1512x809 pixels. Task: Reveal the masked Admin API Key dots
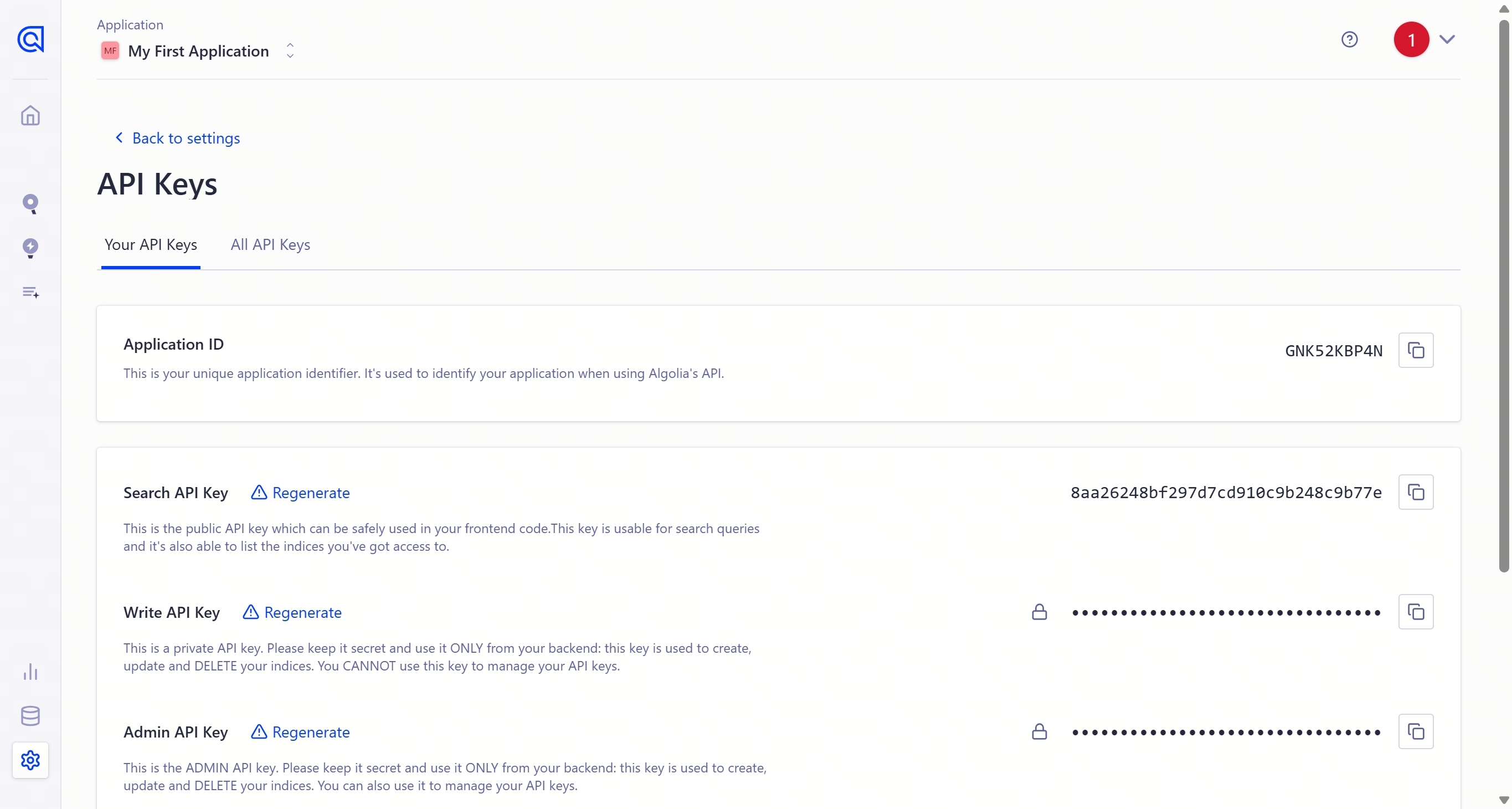(x=1226, y=733)
